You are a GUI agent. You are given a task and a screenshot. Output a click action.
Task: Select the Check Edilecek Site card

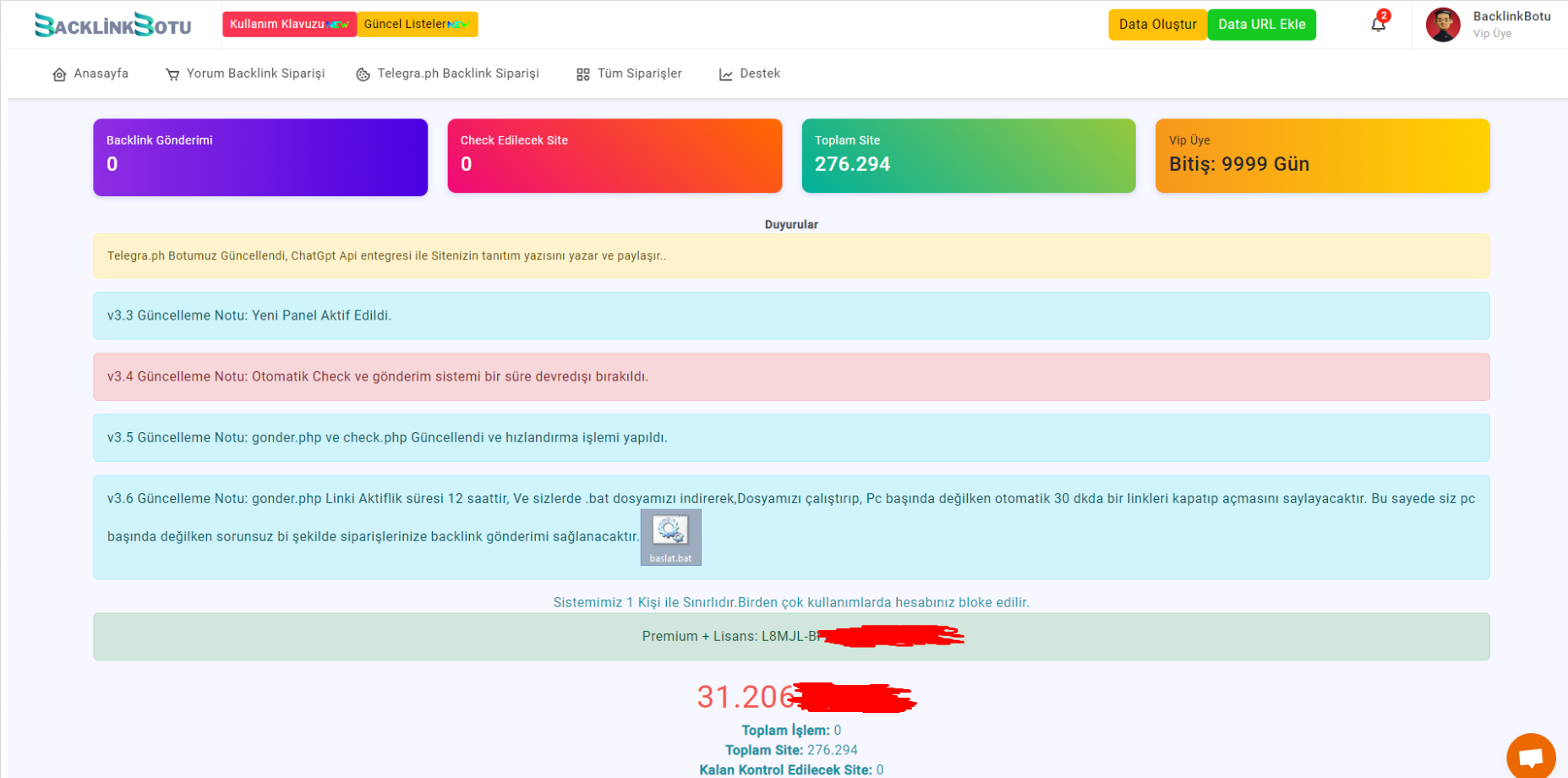(x=615, y=156)
